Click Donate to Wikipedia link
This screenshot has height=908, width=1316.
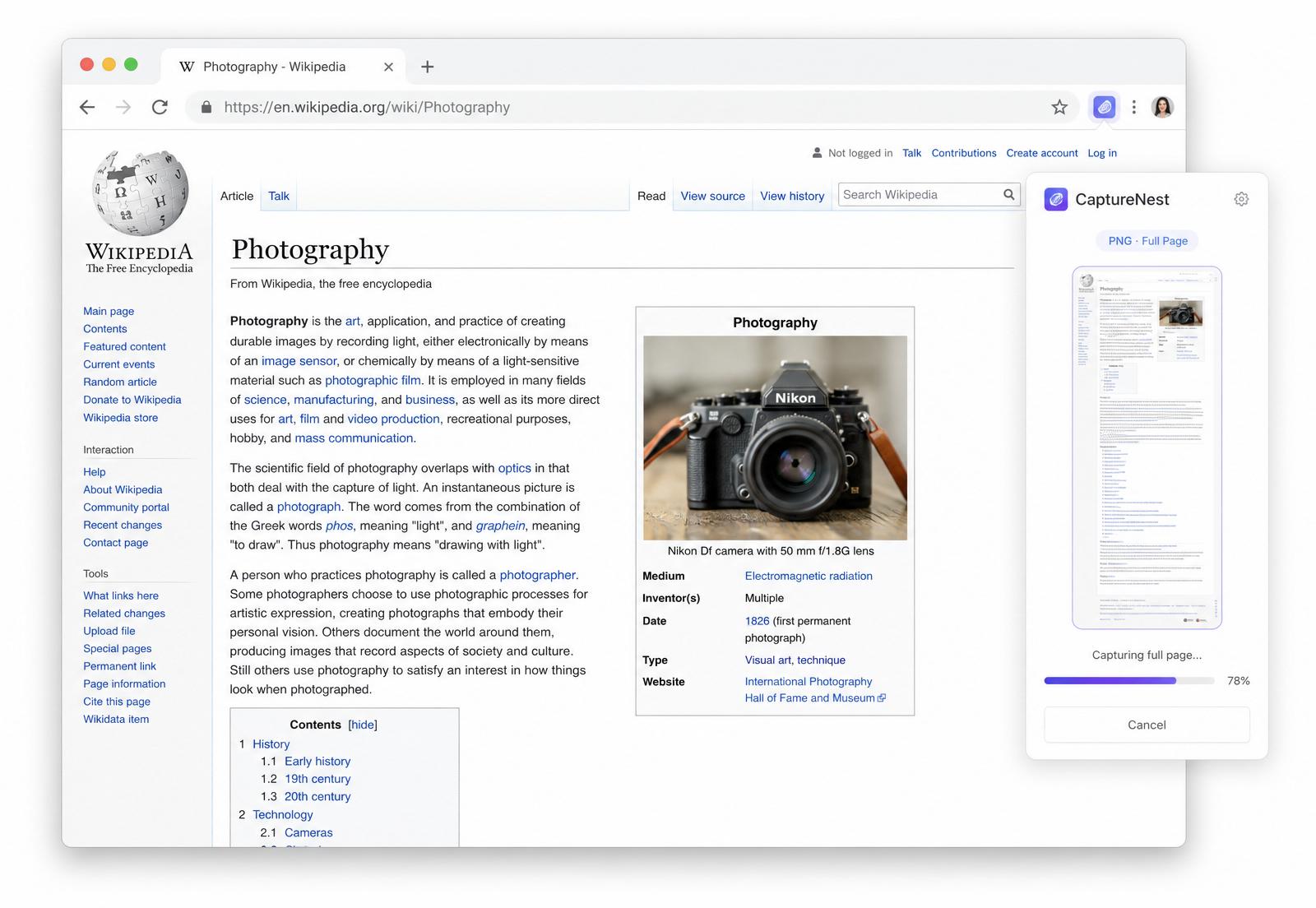click(132, 400)
